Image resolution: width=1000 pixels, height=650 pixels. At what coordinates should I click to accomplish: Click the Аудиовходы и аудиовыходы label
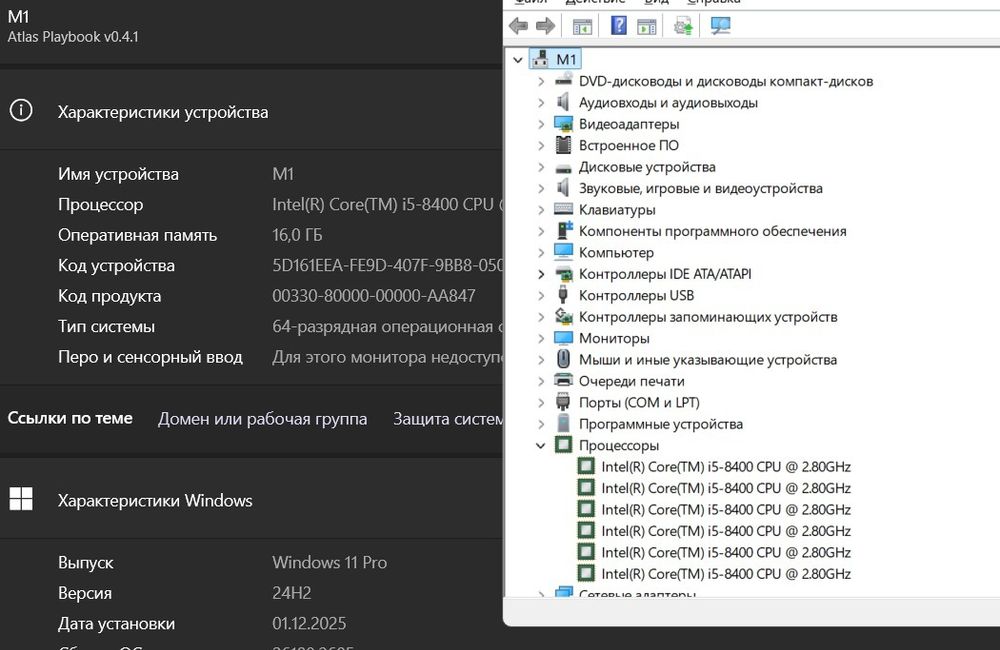click(x=668, y=103)
